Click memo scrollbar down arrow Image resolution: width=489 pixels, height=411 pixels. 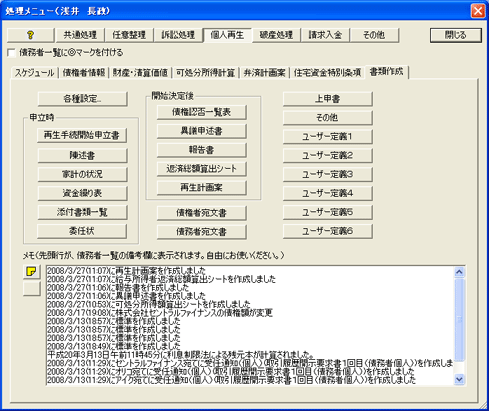[459, 379]
